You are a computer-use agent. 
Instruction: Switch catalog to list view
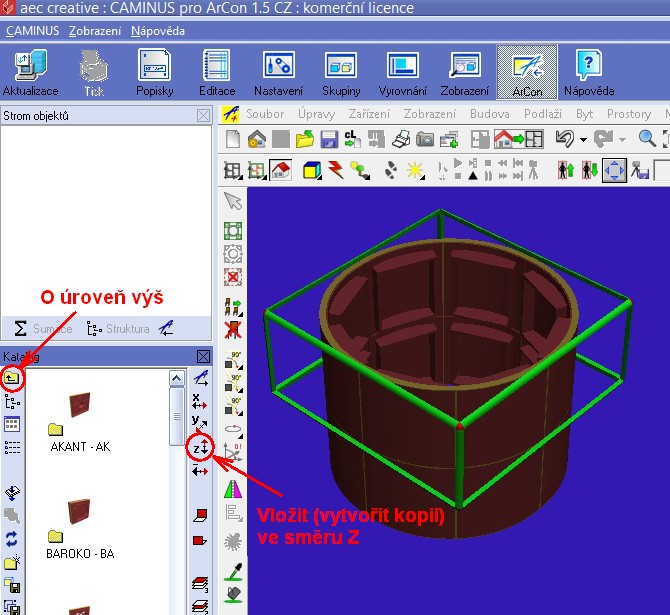(12, 447)
